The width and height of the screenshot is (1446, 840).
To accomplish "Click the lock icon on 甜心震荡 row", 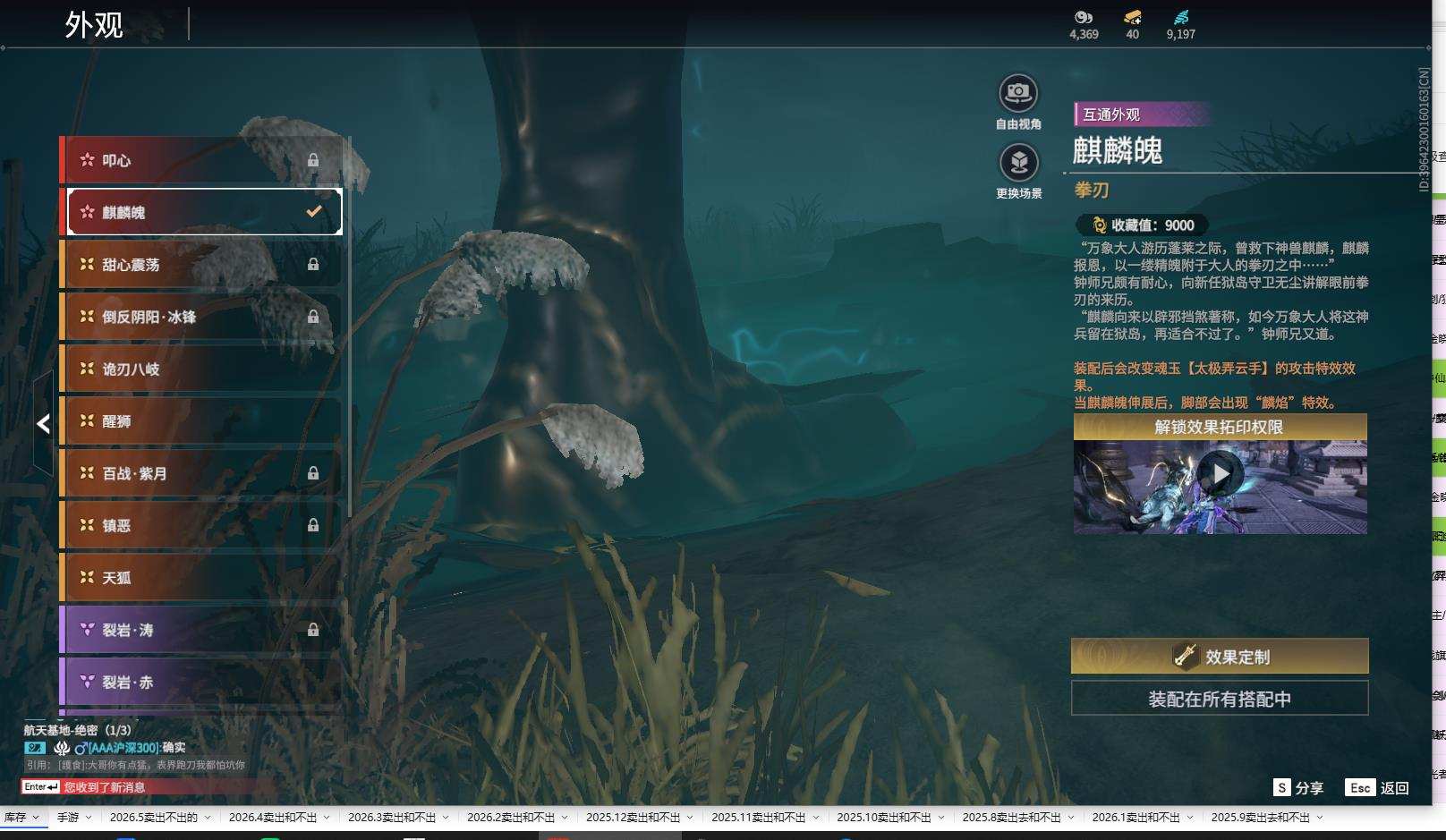I will [x=313, y=264].
